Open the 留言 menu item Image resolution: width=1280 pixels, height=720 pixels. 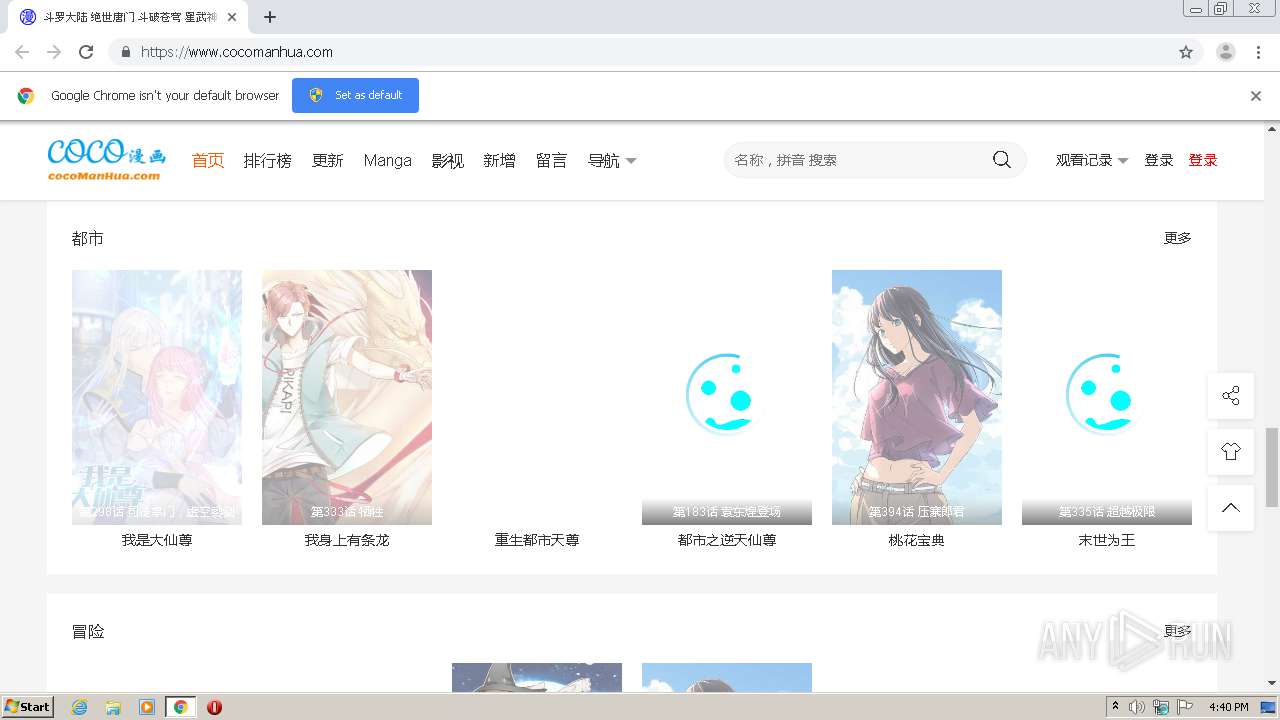coord(551,160)
